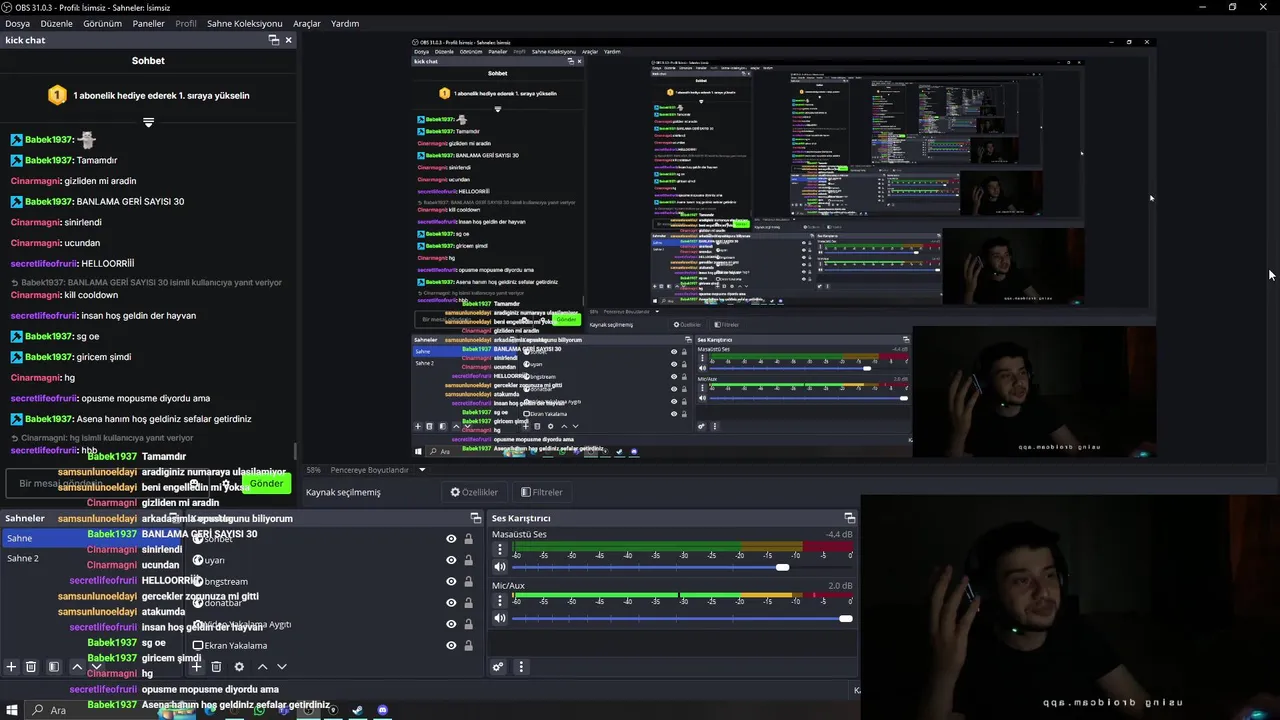
Task: Open the Sahne Koleksiyonu menu
Action: pos(245,23)
